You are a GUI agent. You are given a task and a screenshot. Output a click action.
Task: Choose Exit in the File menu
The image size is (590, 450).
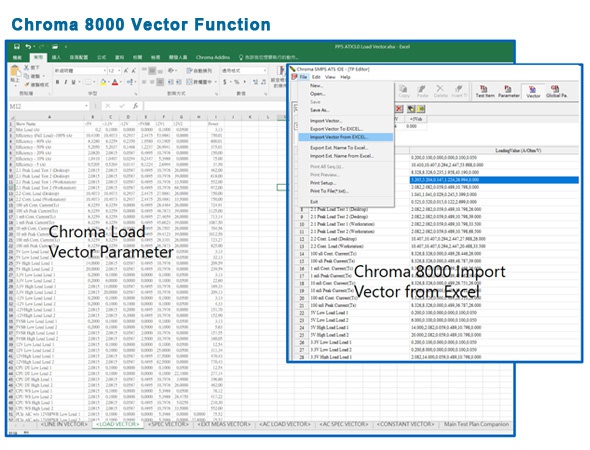pos(314,202)
